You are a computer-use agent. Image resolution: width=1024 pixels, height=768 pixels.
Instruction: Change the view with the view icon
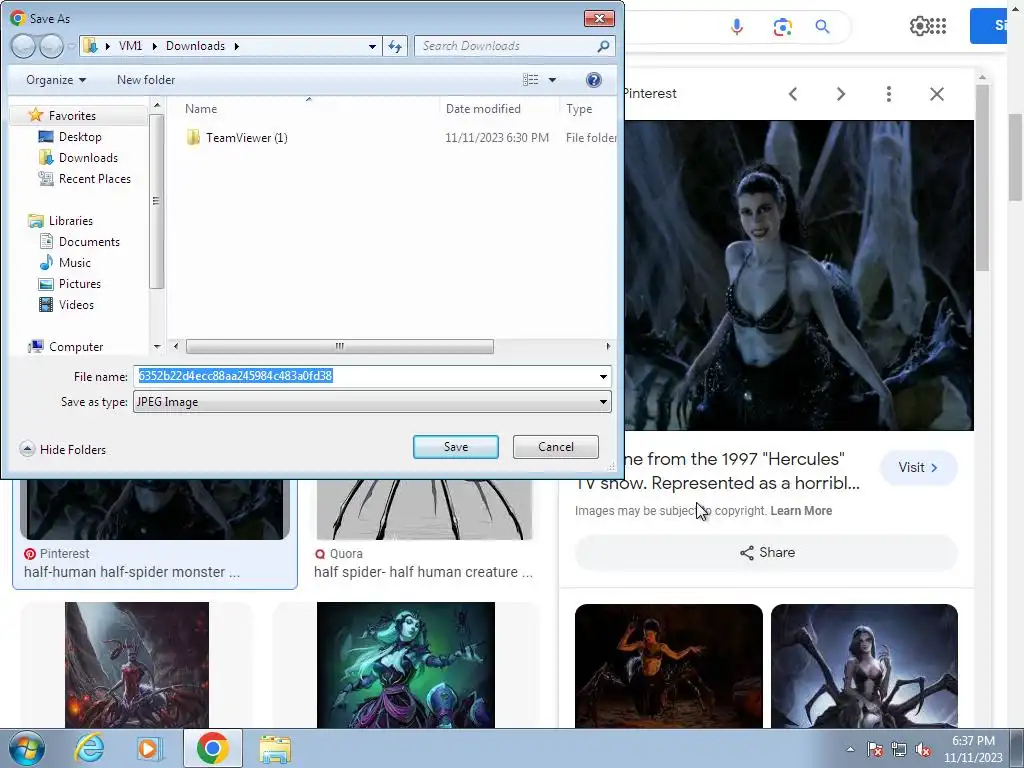[x=530, y=80]
